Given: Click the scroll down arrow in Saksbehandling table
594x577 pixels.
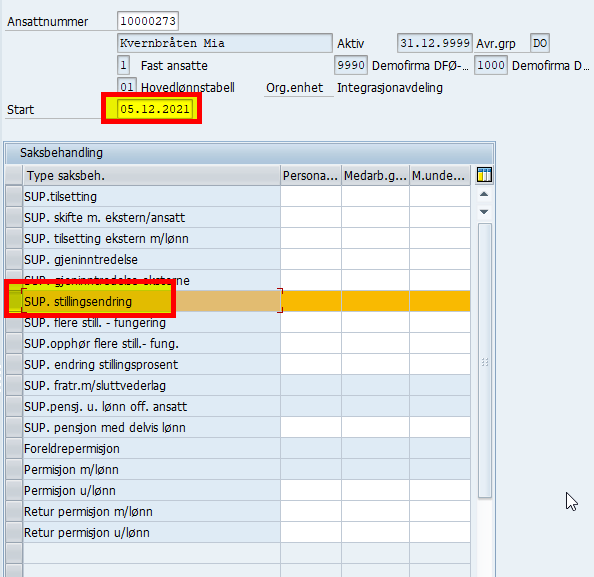Looking at the screenshot, I should [484, 212].
